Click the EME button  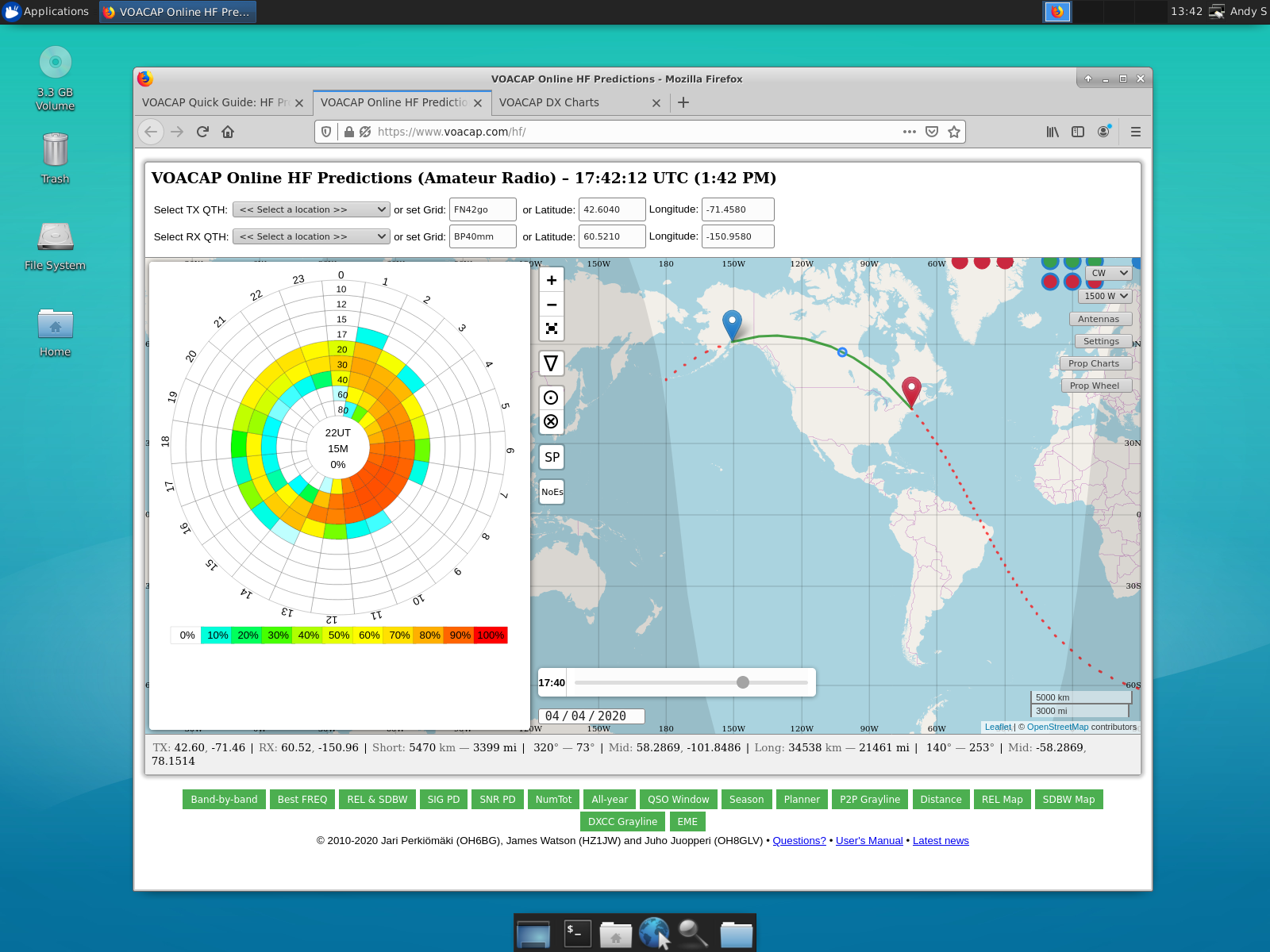[687, 821]
